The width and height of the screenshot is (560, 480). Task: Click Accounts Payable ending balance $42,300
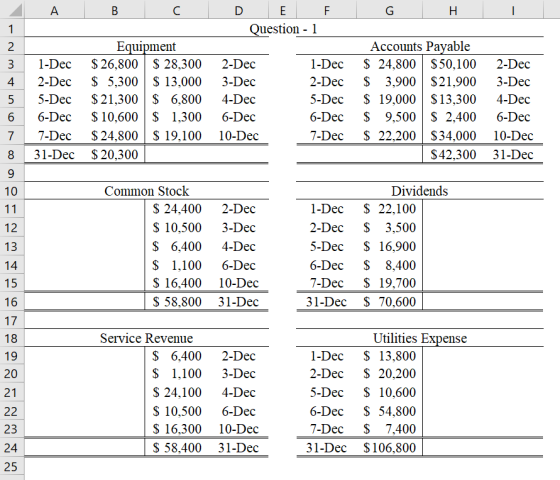[x=453, y=155]
